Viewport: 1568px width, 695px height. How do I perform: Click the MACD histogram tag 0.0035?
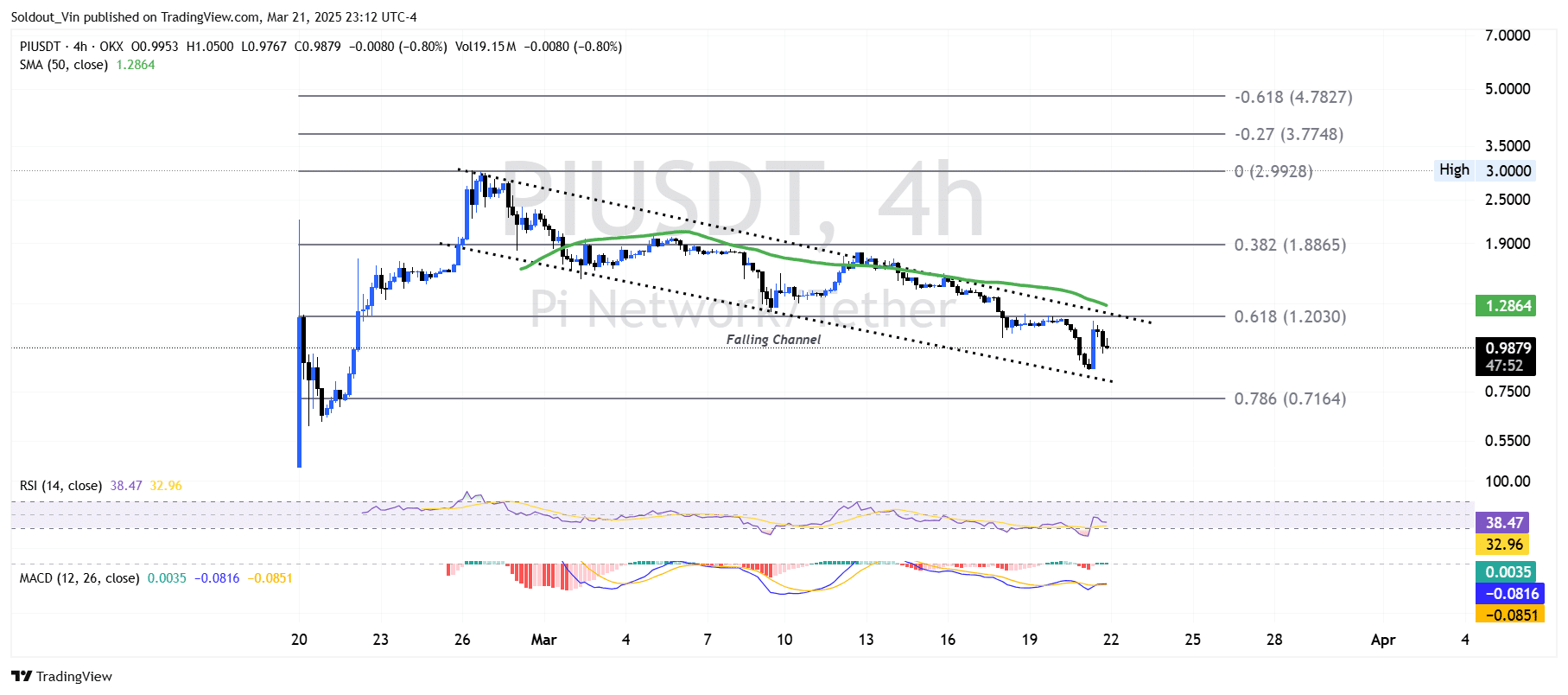[x=1508, y=572]
